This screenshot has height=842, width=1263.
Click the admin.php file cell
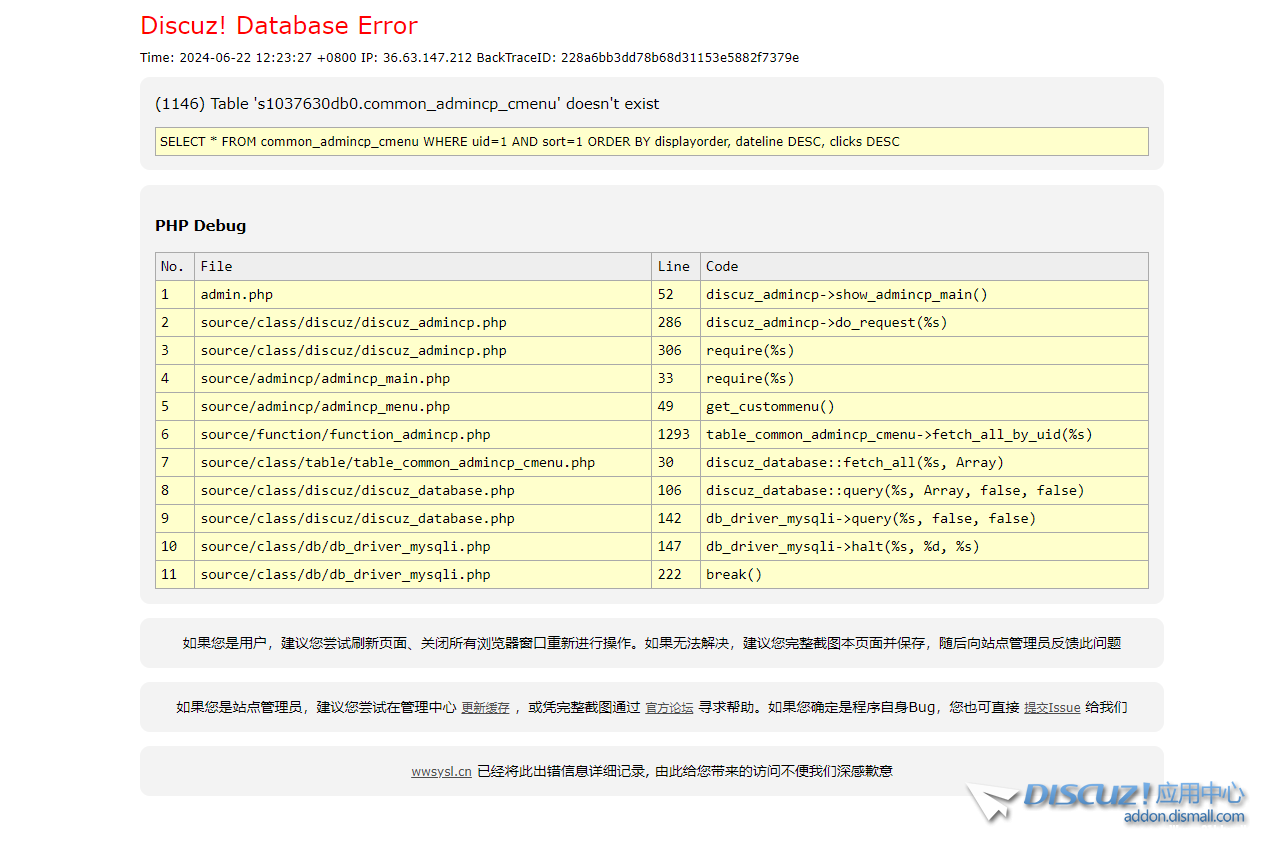(237, 295)
